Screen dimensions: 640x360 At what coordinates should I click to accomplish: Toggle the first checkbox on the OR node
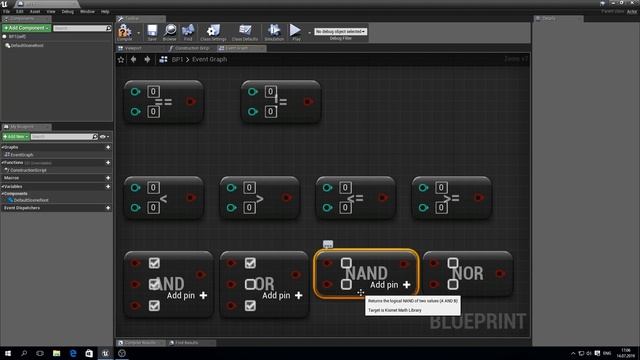pyautogui.click(x=250, y=263)
